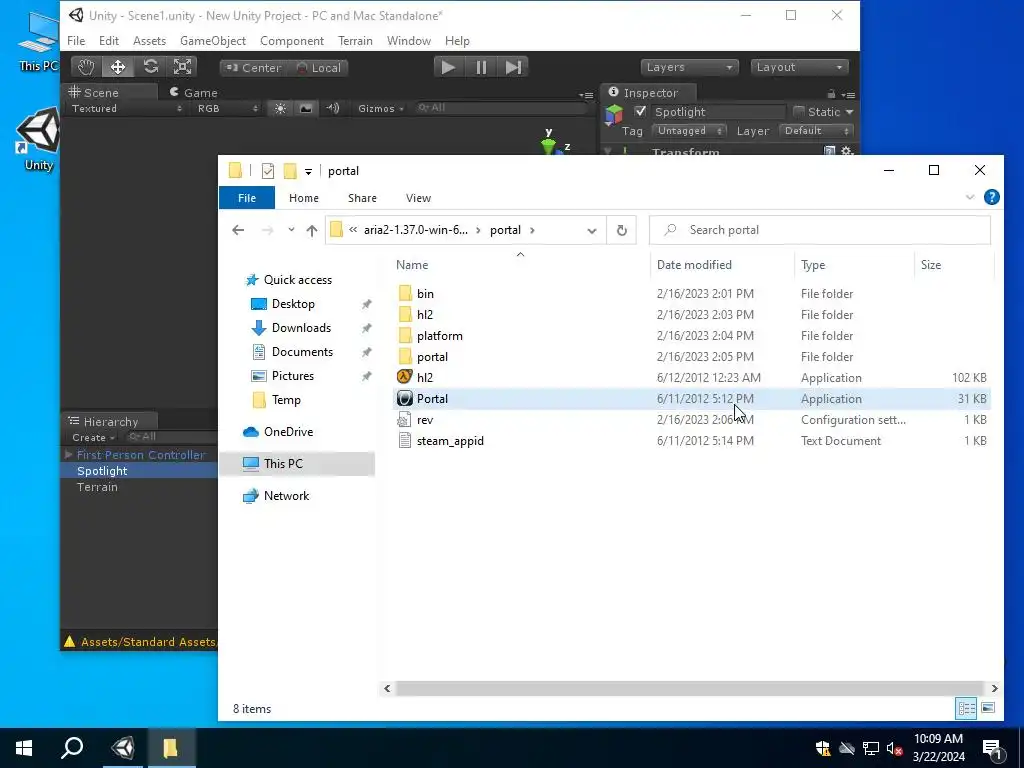Screen dimensions: 1024x768
Task: Open OneDrive in navigation pane
Action: pyautogui.click(x=288, y=432)
